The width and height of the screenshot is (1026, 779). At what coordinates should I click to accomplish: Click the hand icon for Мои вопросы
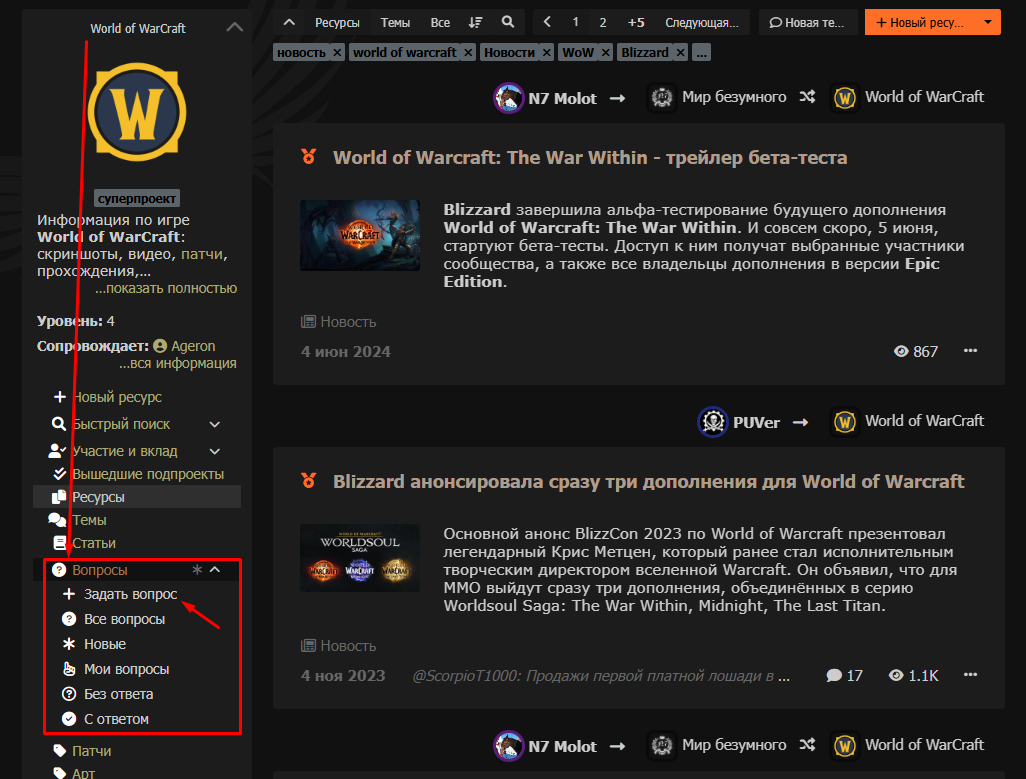[x=69, y=669]
